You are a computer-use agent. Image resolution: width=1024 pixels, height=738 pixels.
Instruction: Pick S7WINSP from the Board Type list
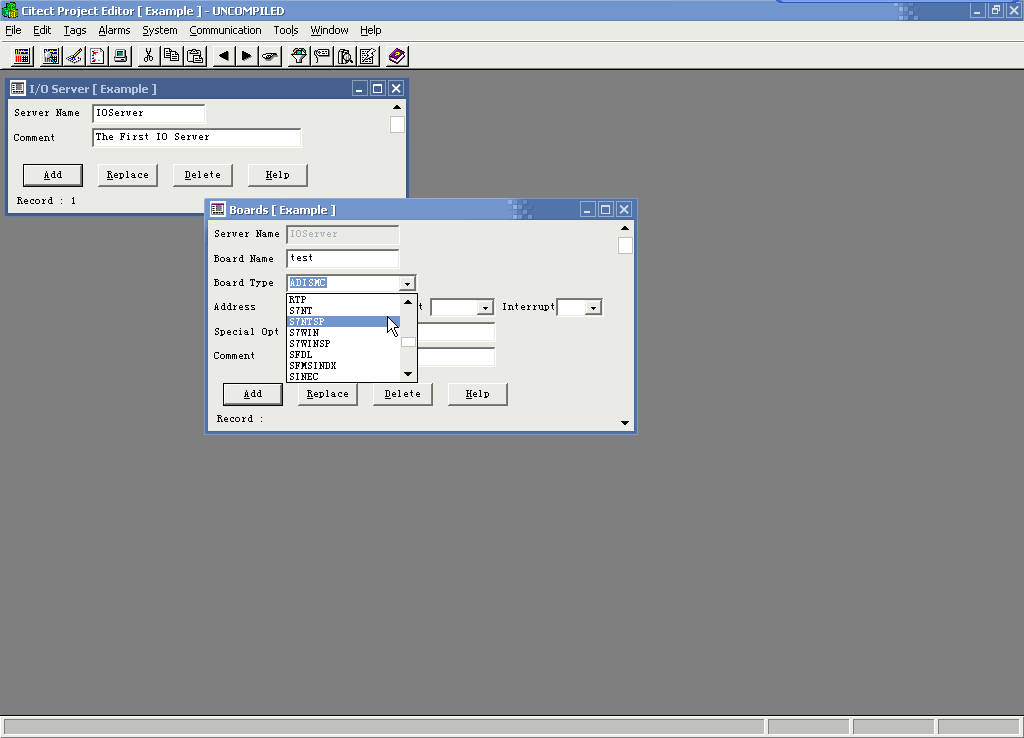pyautogui.click(x=344, y=344)
